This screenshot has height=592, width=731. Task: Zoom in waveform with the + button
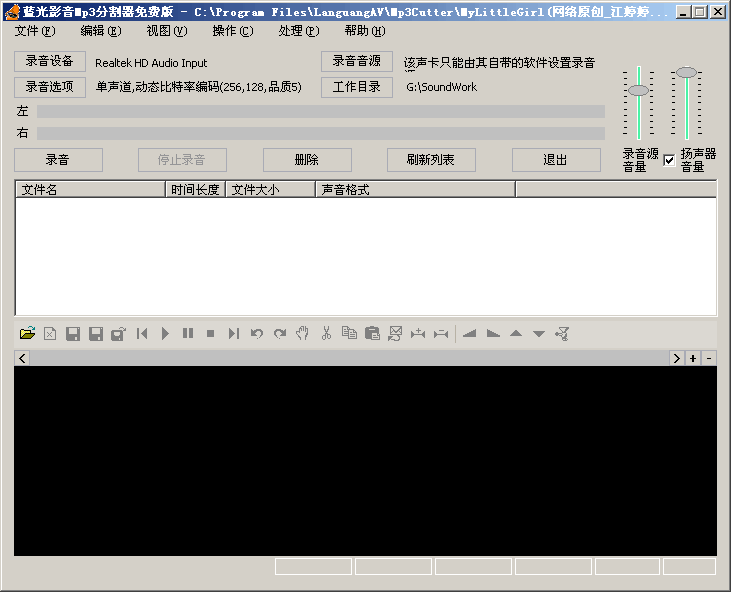(x=693, y=358)
